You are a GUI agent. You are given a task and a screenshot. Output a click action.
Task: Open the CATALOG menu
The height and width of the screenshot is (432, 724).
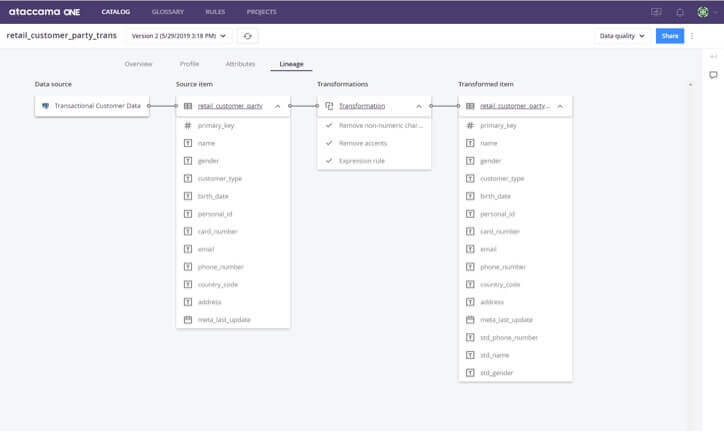(x=116, y=12)
